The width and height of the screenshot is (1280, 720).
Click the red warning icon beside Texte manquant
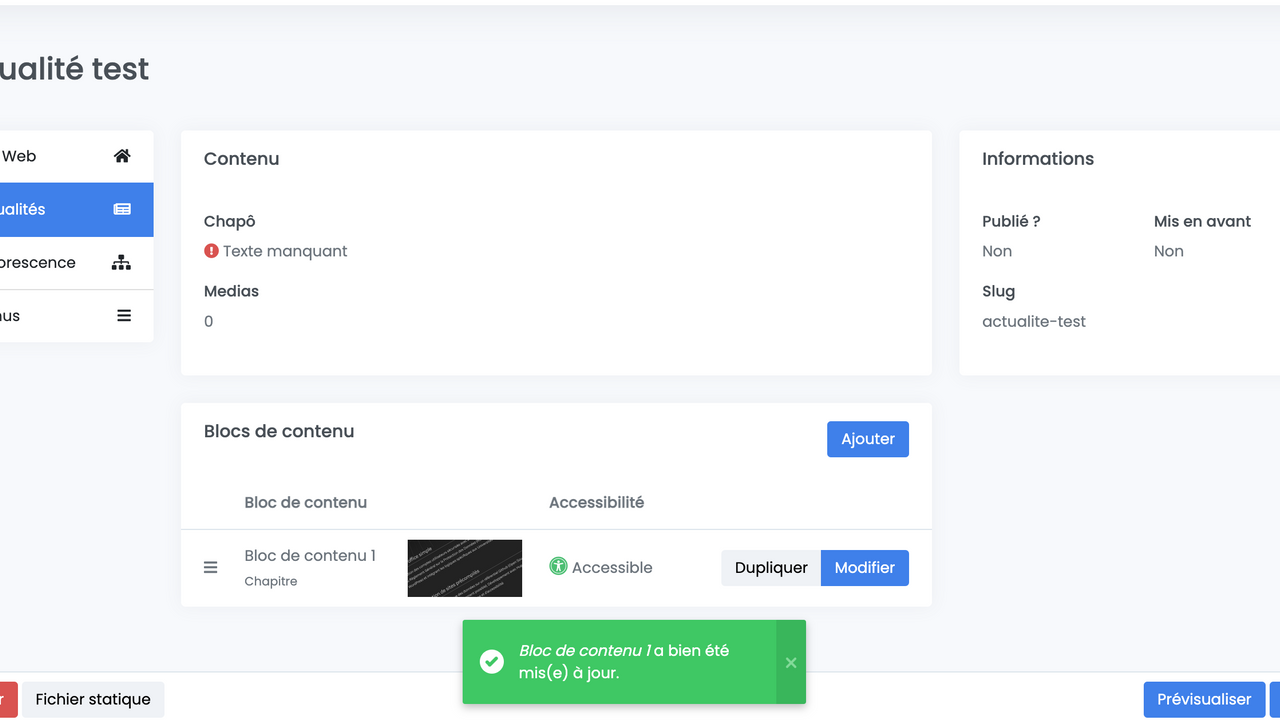pyautogui.click(x=211, y=251)
